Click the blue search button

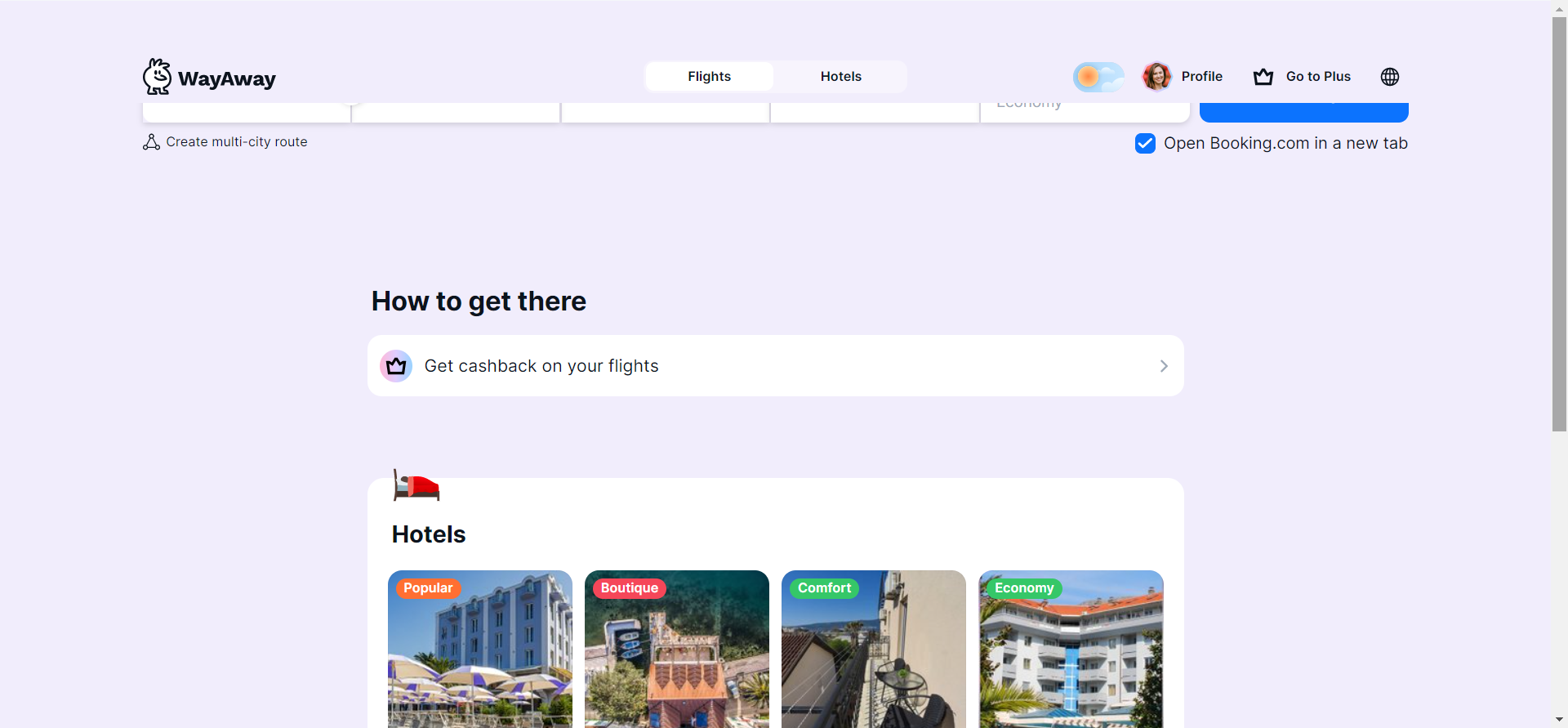pos(1303,112)
